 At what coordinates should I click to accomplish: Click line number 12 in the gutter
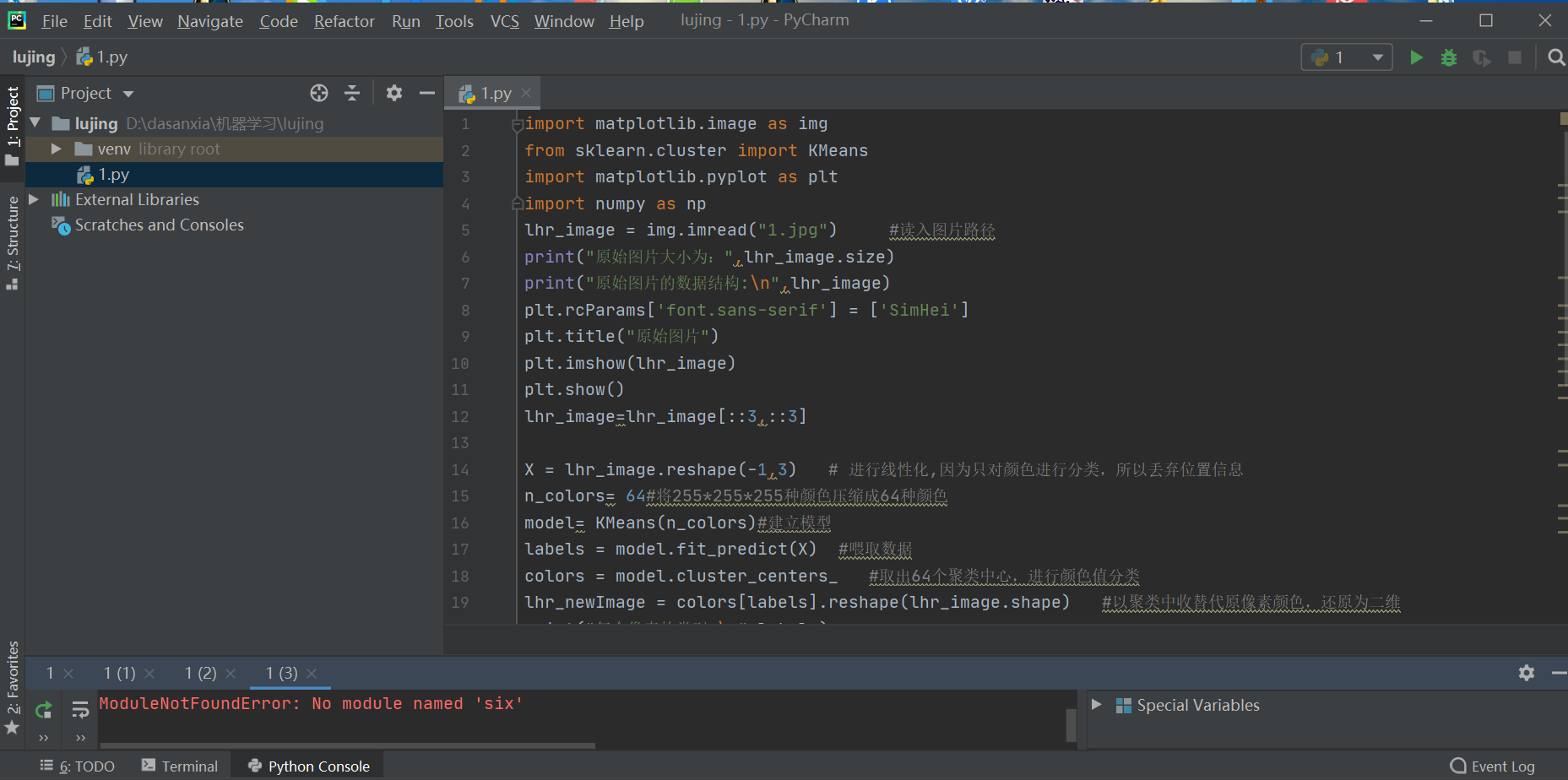pyautogui.click(x=460, y=417)
